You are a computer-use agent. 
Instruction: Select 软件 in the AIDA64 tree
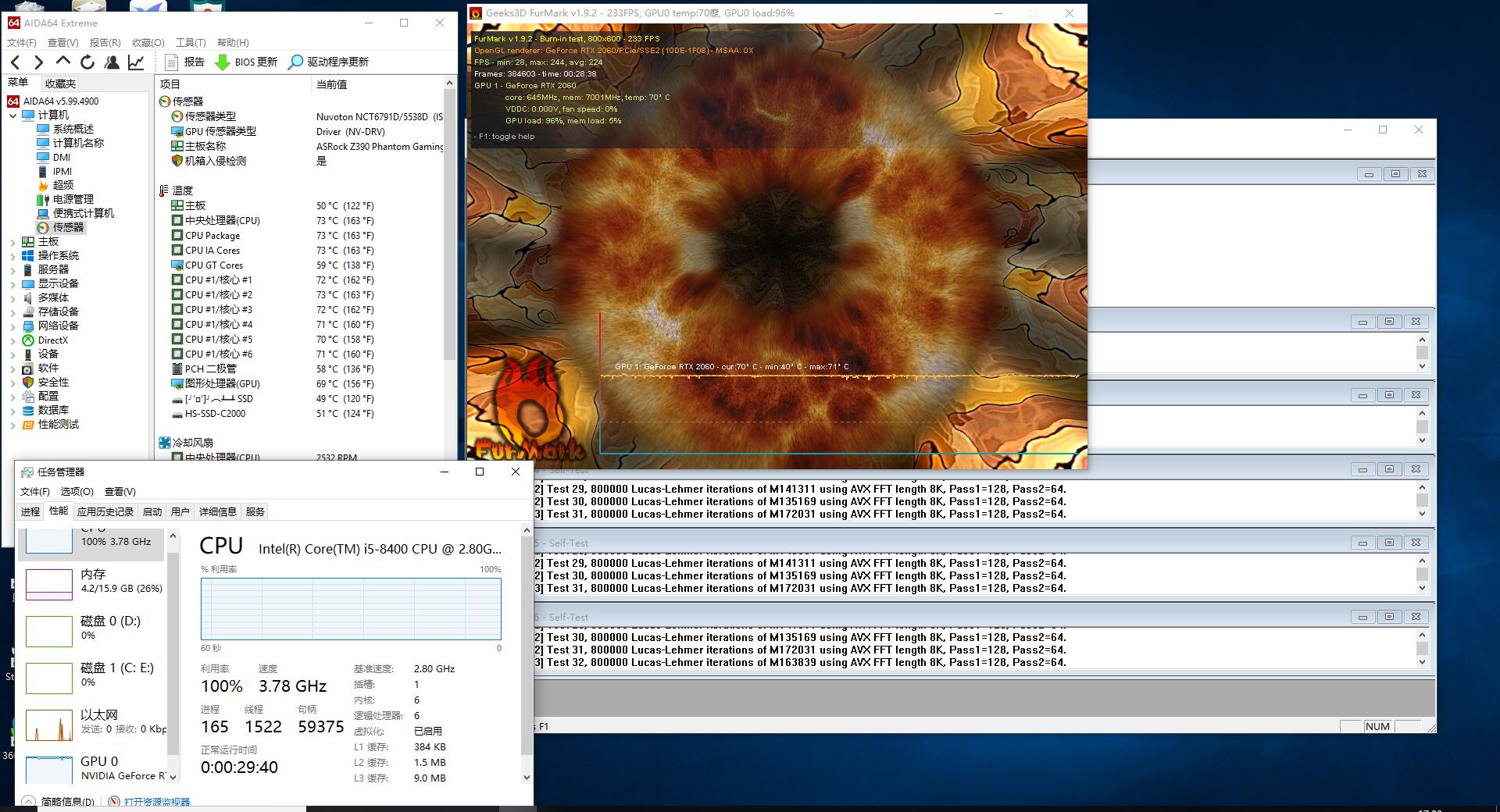tap(48, 368)
